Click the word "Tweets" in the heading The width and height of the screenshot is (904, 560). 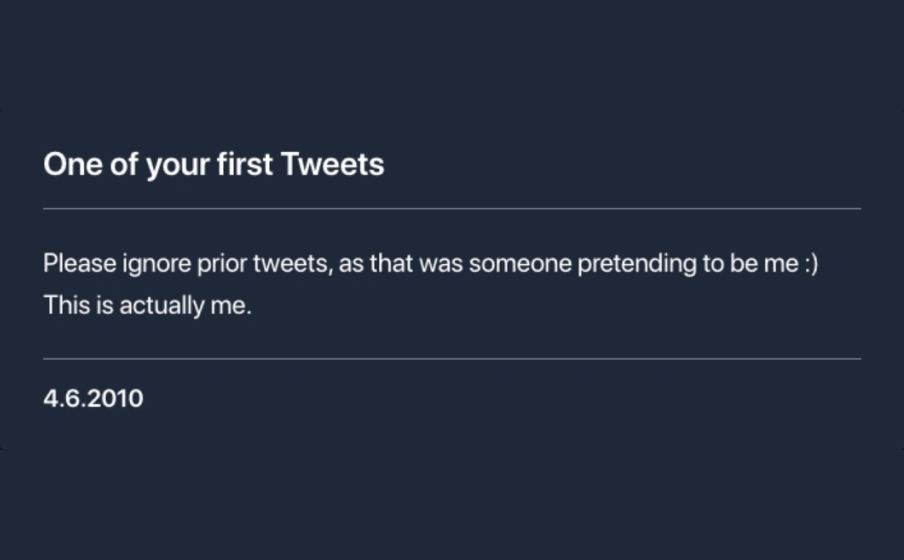coord(333,165)
